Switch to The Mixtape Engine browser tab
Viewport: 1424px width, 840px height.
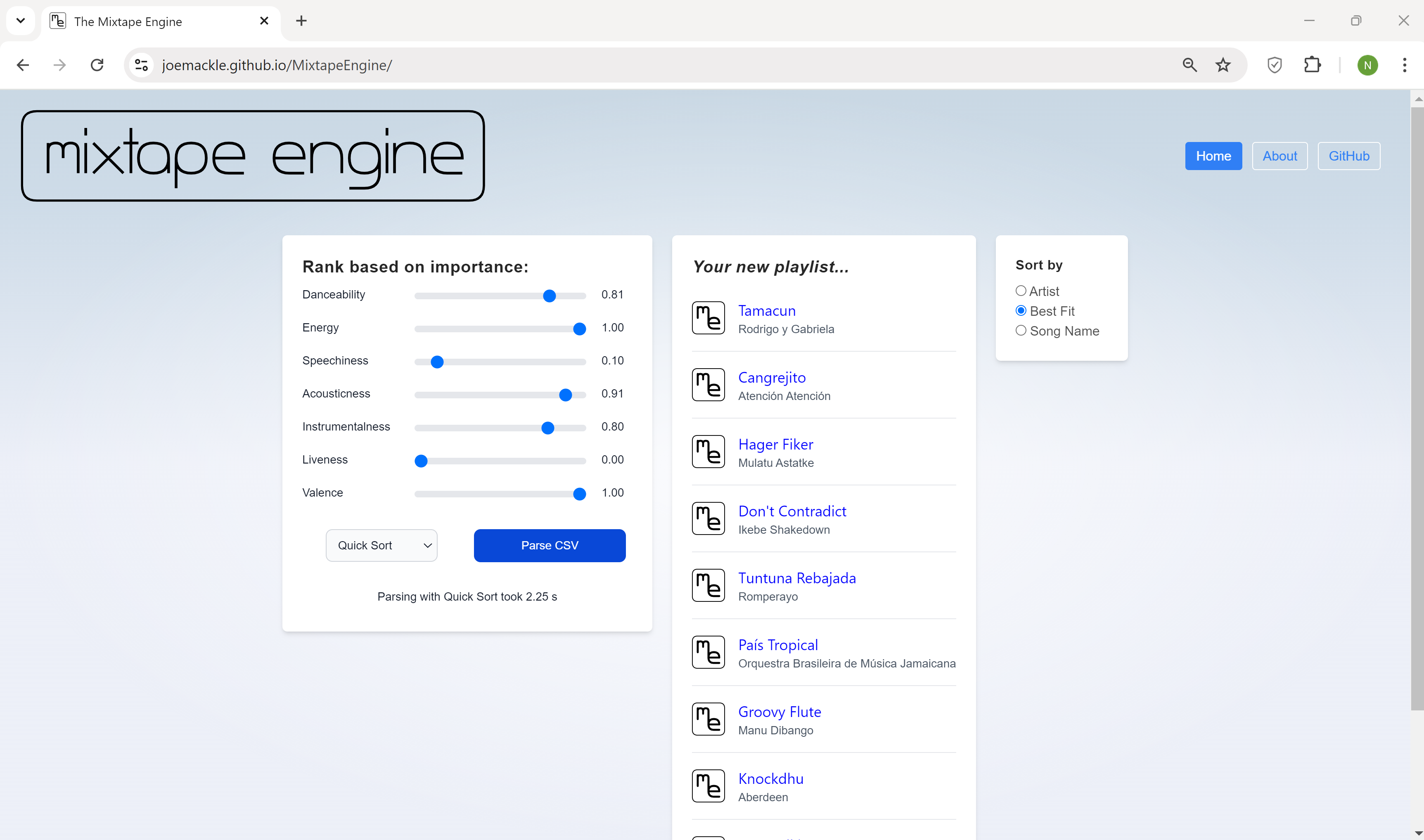click(x=161, y=21)
